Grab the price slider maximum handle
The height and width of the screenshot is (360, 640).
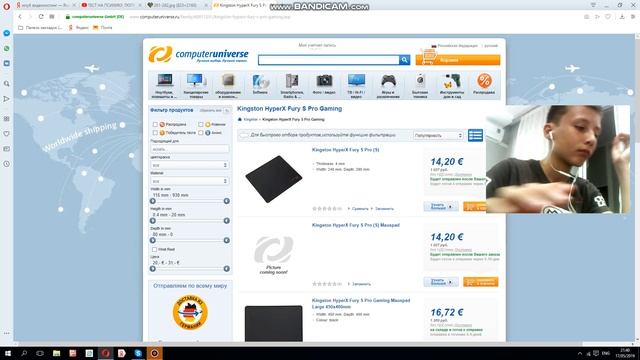tap(227, 269)
